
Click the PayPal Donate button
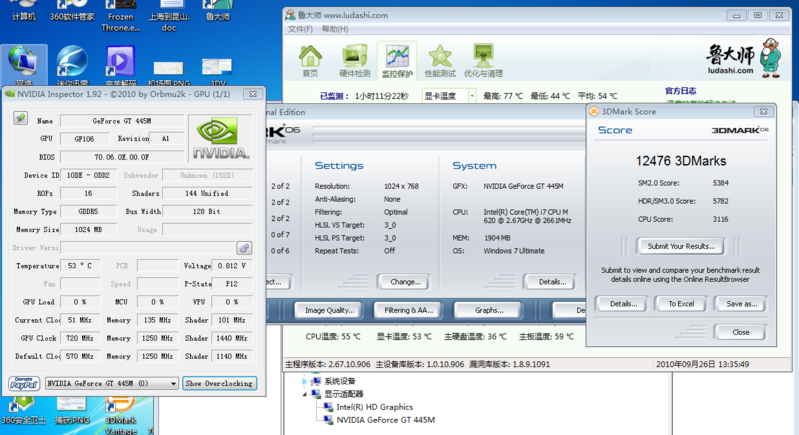[x=24, y=383]
